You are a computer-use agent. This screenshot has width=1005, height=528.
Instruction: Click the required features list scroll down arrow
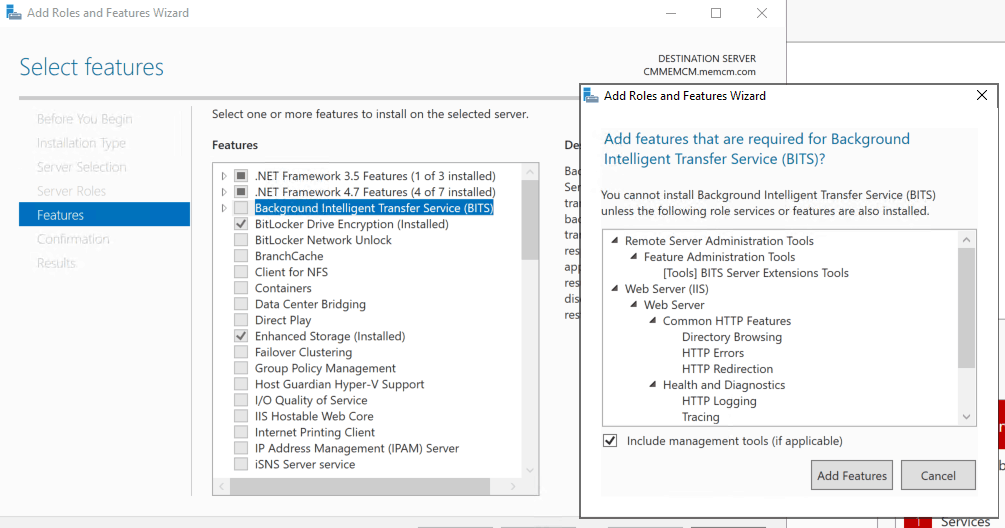click(x=967, y=417)
